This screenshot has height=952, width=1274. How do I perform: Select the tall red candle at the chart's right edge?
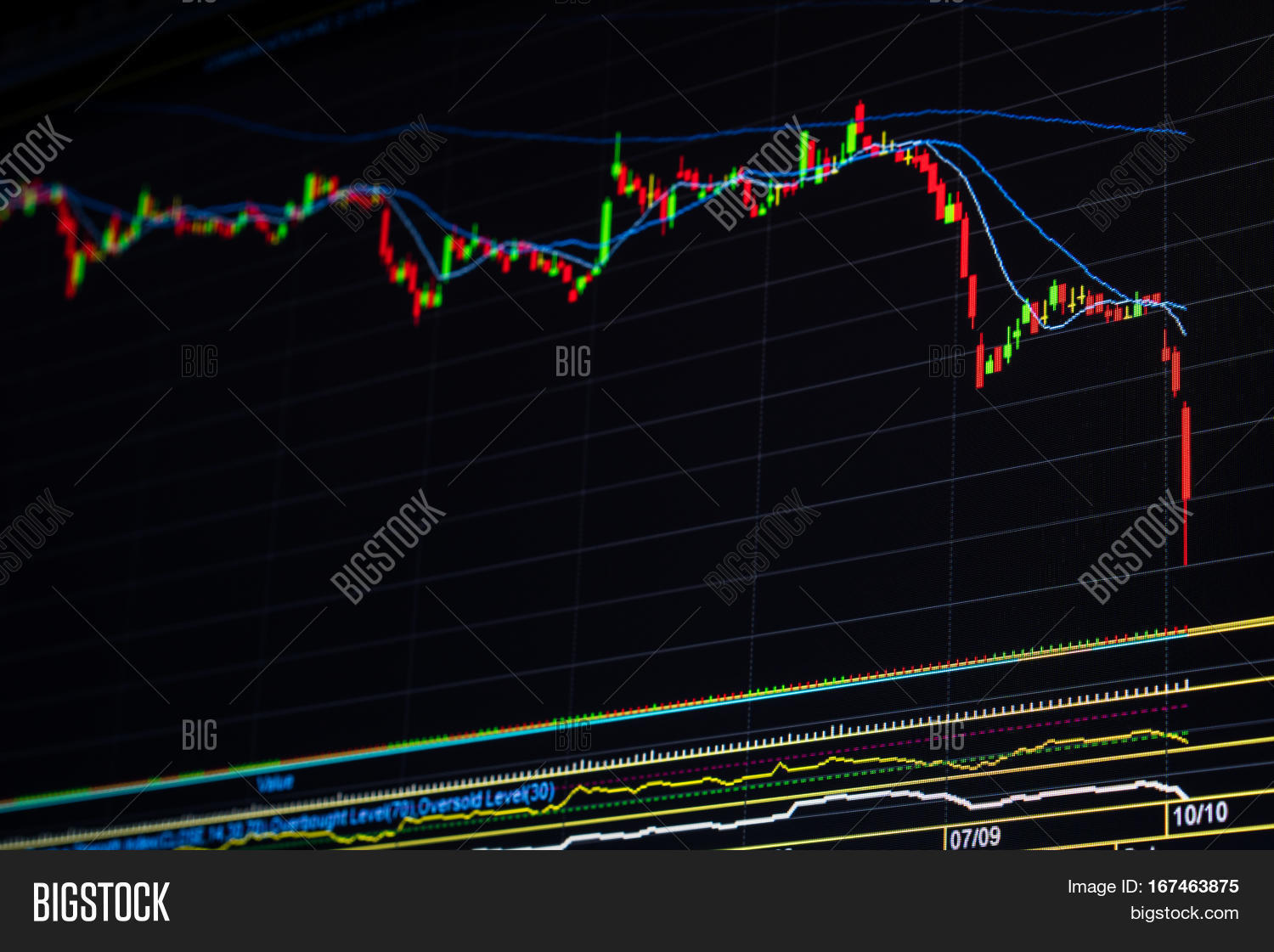[x=1186, y=484]
